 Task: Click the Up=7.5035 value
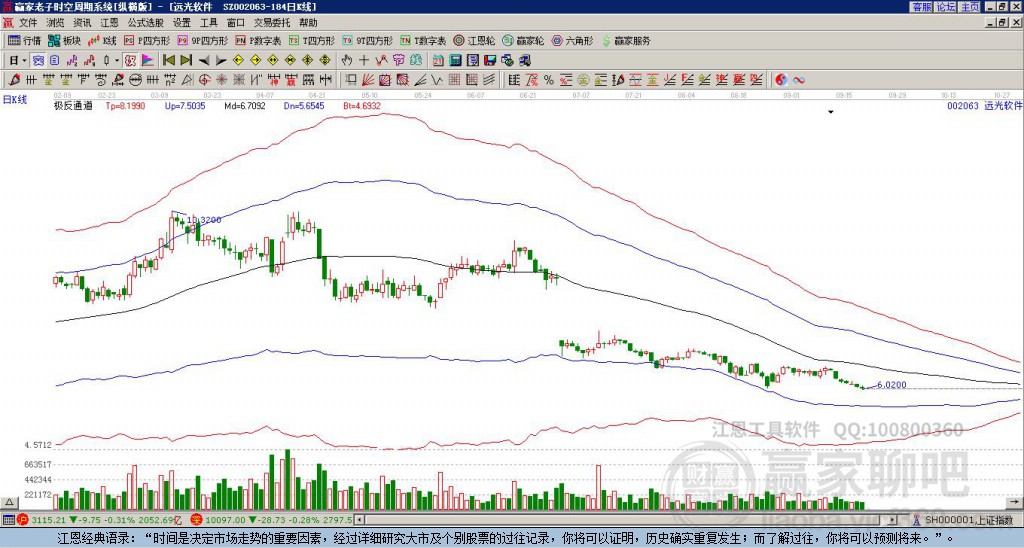coord(185,105)
